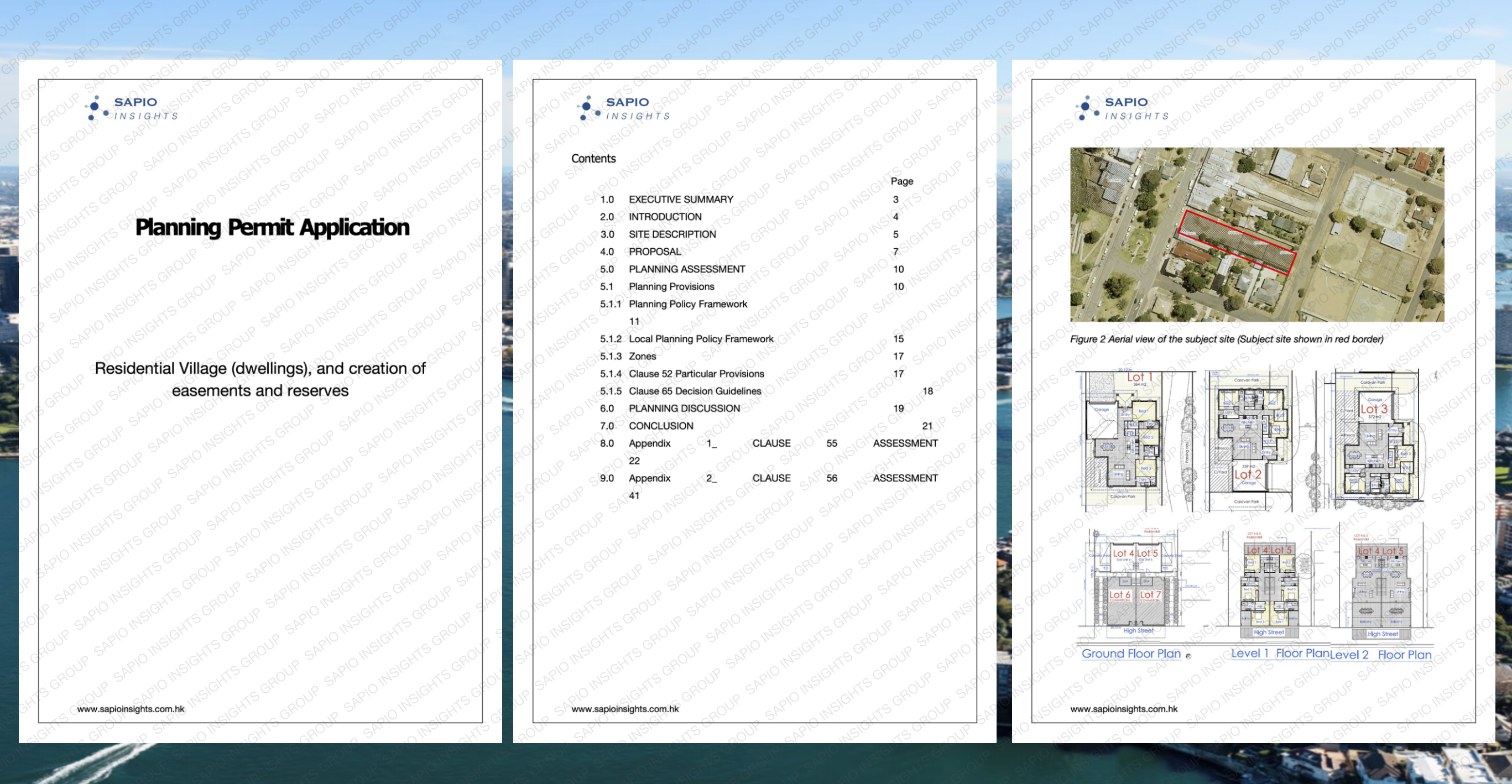This screenshot has width=1512, height=784.
Task: Open the Site Description contents entry
Action: tap(672, 234)
